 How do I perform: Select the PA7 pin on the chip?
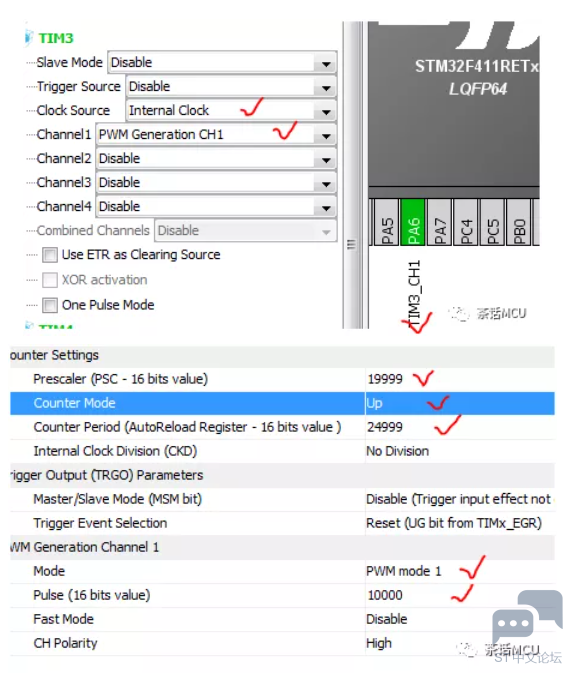[x=440, y=222]
